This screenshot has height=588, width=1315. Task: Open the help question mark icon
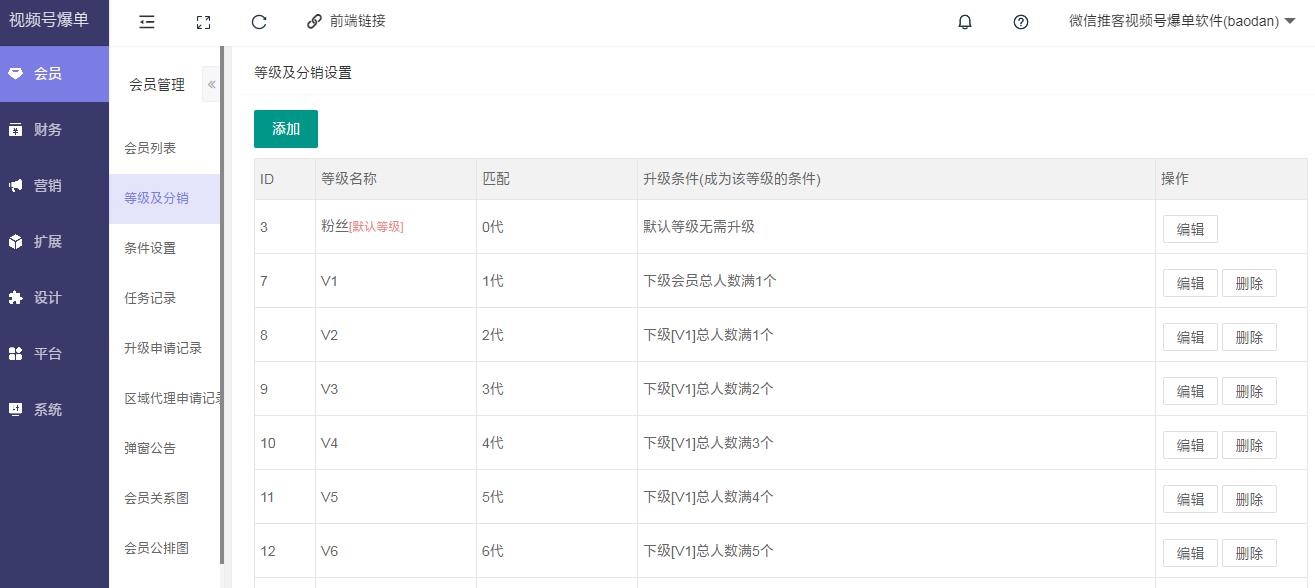[x=1021, y=22]
